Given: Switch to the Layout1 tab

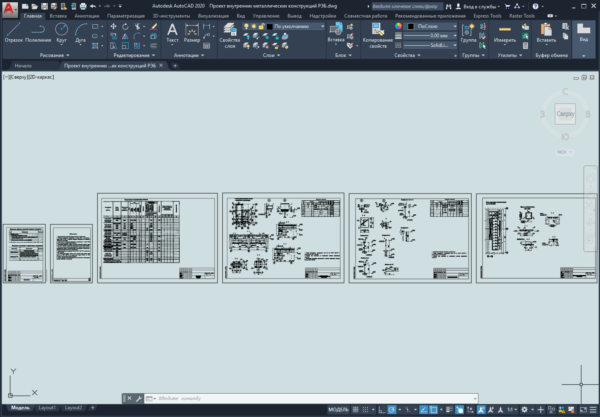Looking at the screenshot, I should [47, 408].
